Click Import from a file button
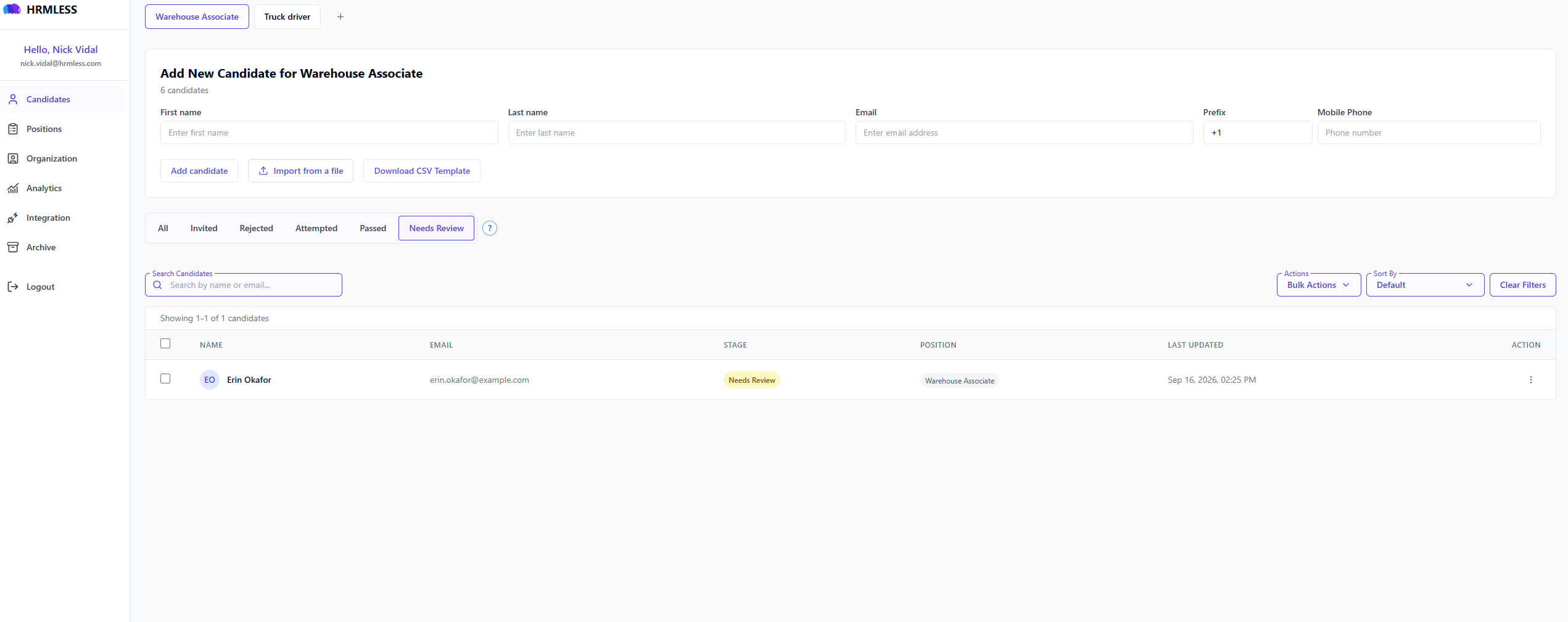This screenshot has width=1568, height=622. click(300, 171)
